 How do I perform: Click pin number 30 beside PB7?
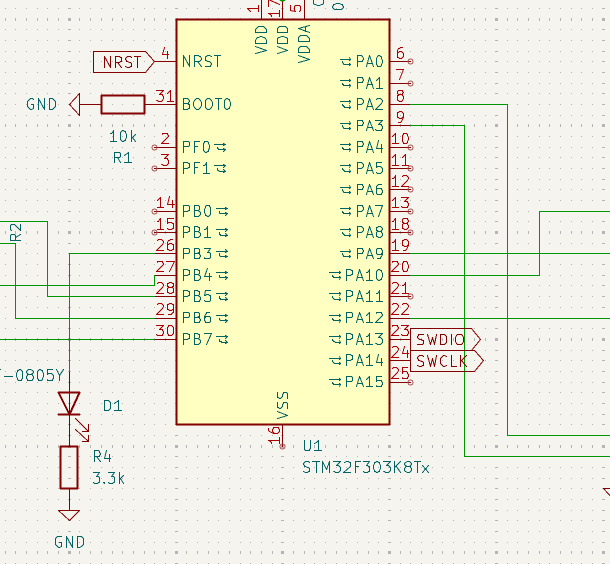point(165,331)
